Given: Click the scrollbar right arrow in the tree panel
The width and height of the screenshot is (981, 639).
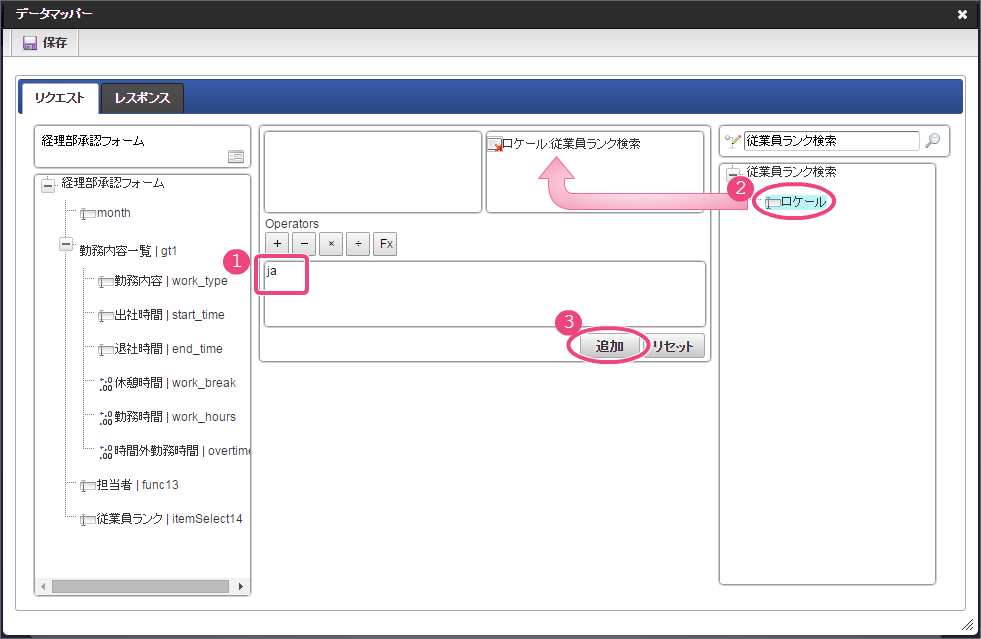Looking at the screenshot, I should [241, 586].
